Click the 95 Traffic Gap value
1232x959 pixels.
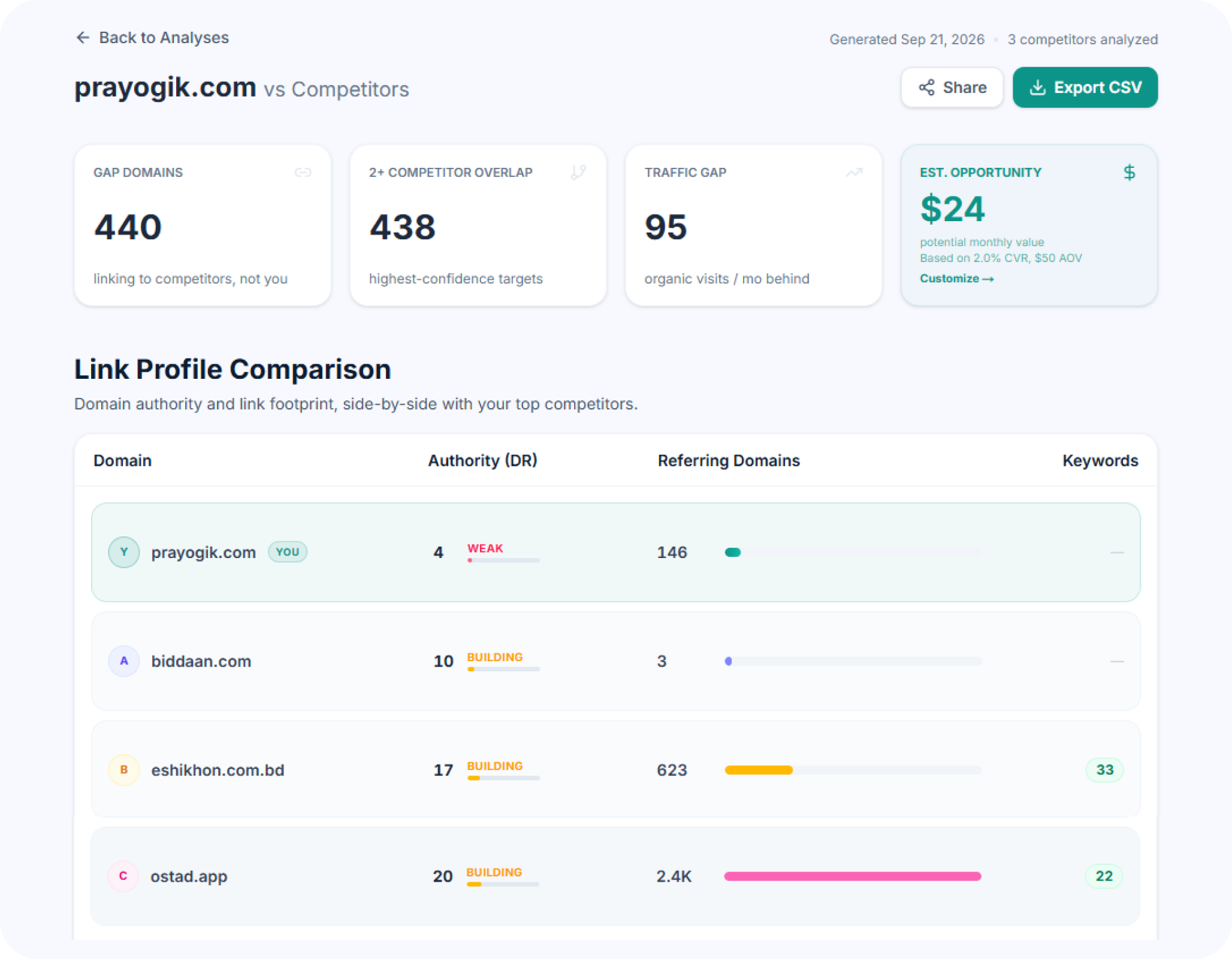pyautogui.click(x=666, y=227)
